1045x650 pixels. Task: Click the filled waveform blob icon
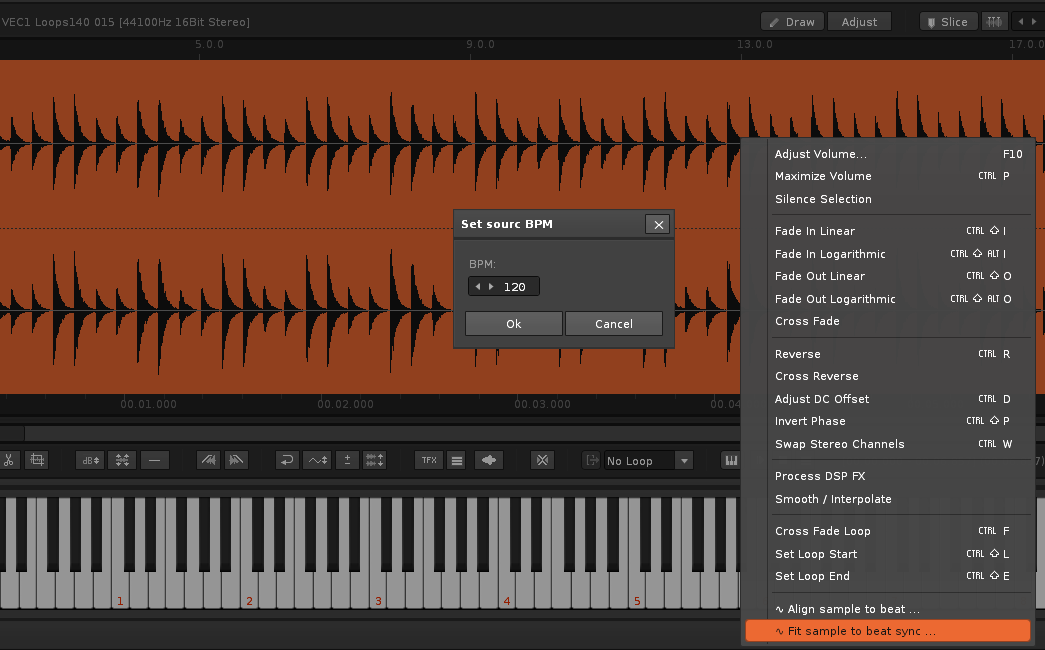tap(489, 460)
